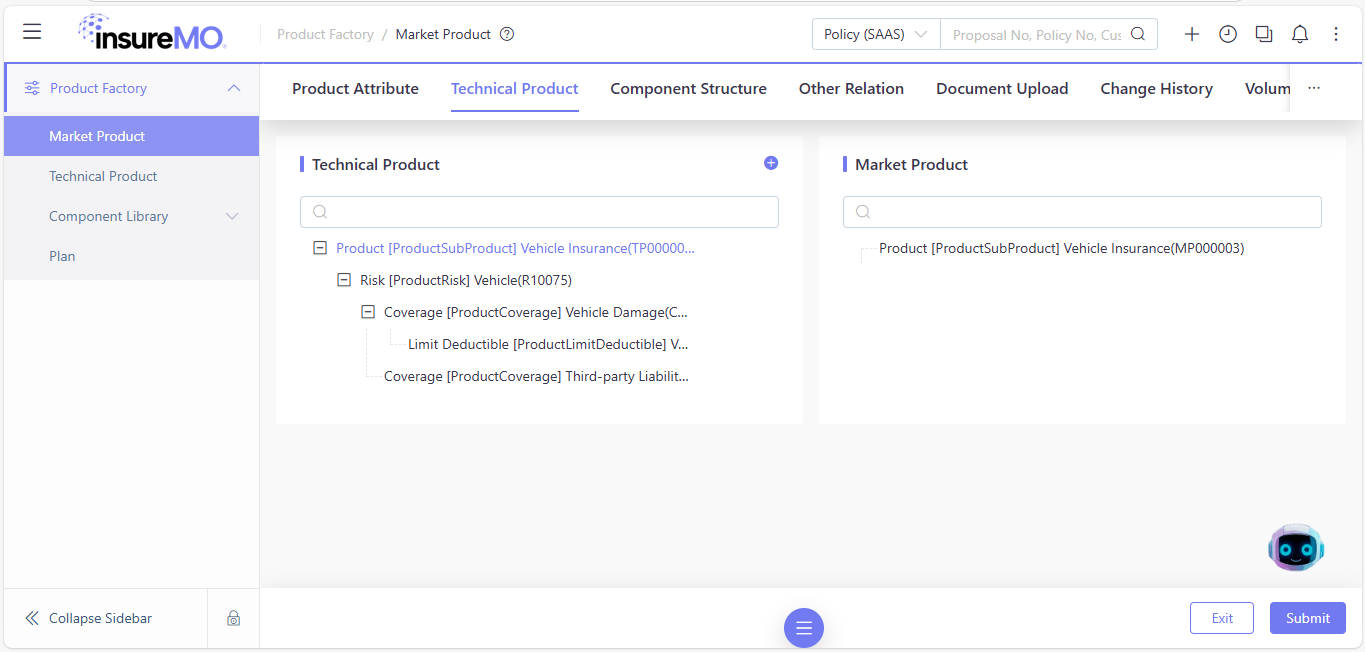Click the window copy icon in the header

[1264, 34]
